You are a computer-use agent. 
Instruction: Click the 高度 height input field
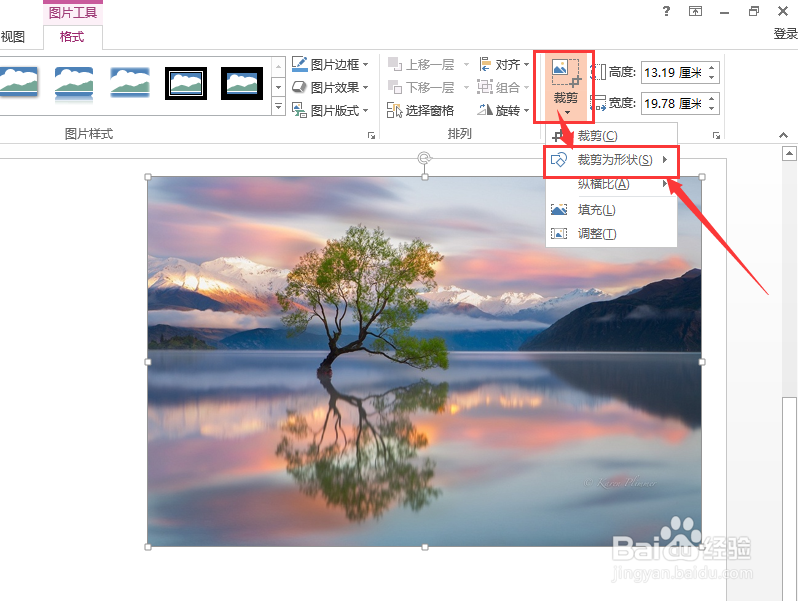click(x=674, y=72)
